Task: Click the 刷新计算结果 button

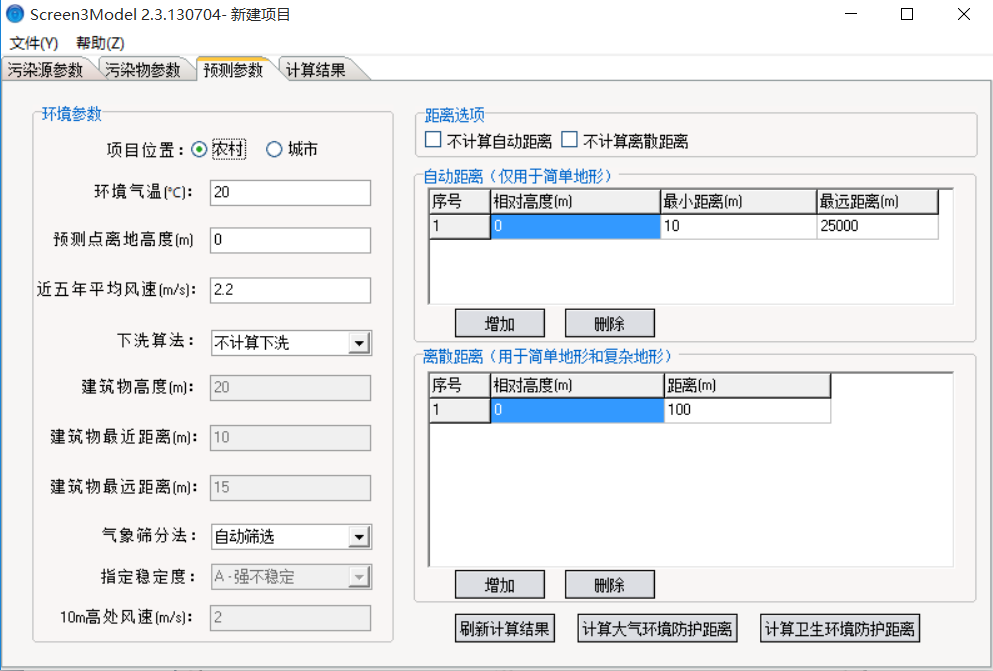Action: [505, 629]
